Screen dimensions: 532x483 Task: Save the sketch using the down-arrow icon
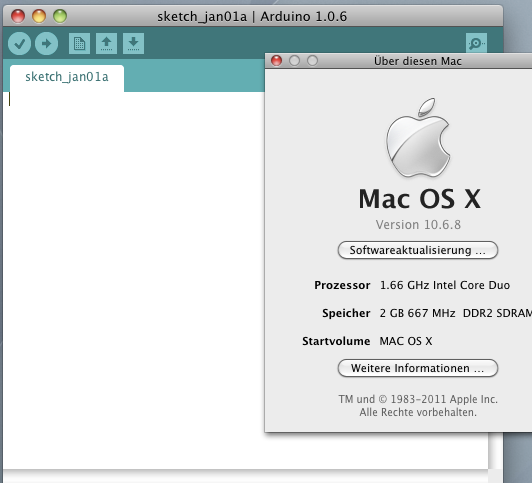pyautogui.click(x=133, y=43)
